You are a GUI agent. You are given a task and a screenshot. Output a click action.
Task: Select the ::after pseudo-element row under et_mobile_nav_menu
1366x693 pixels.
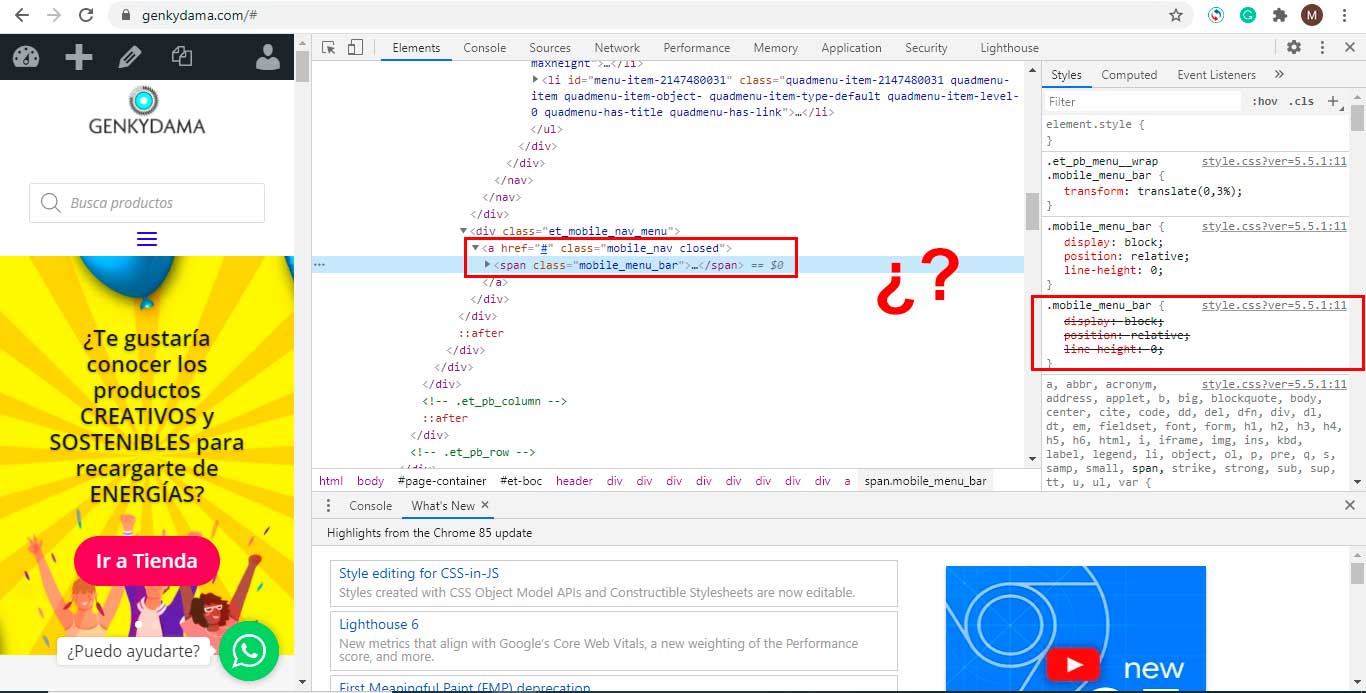click(480, 333)
